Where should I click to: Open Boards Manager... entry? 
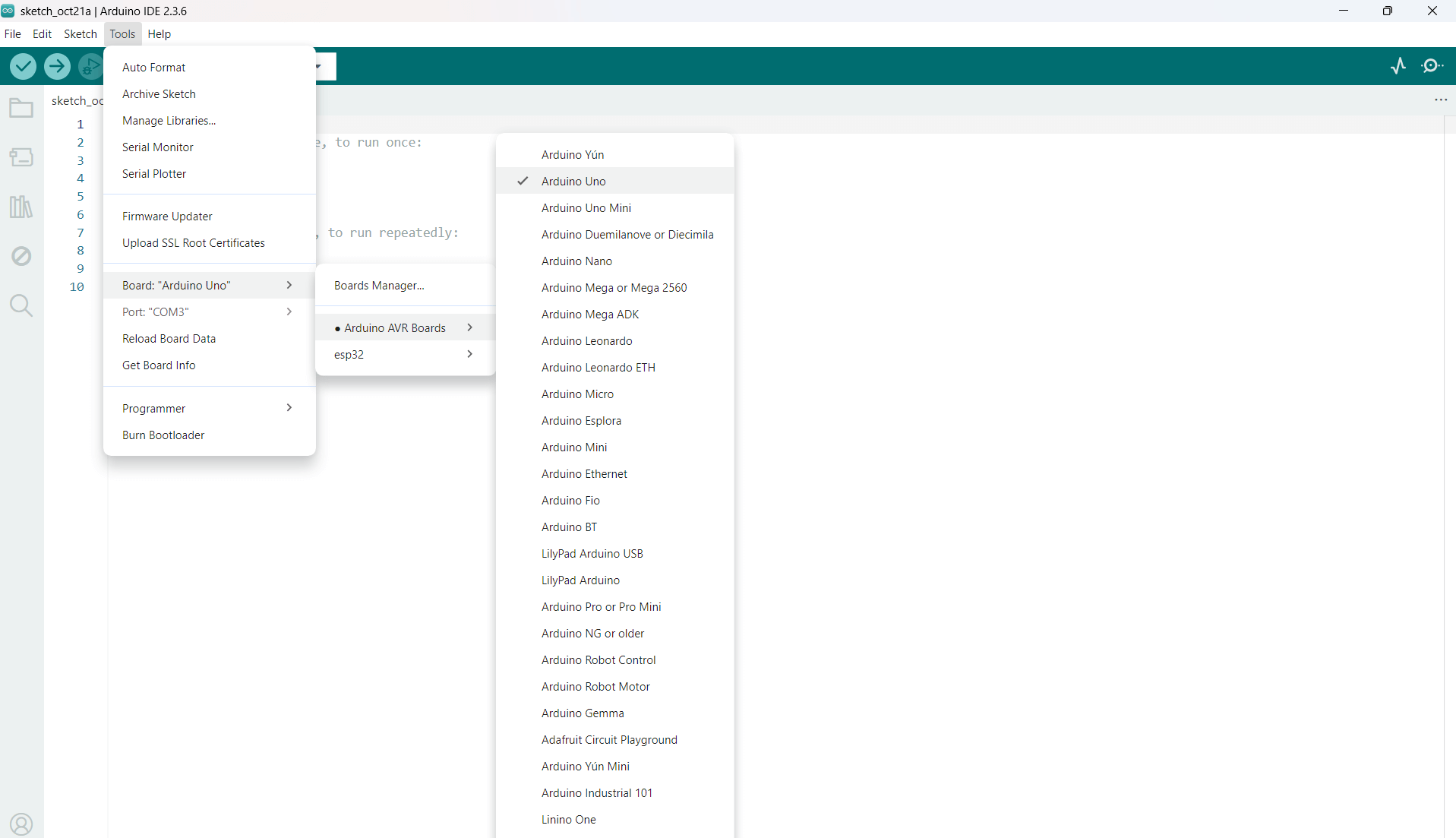[x=379, y=285]
